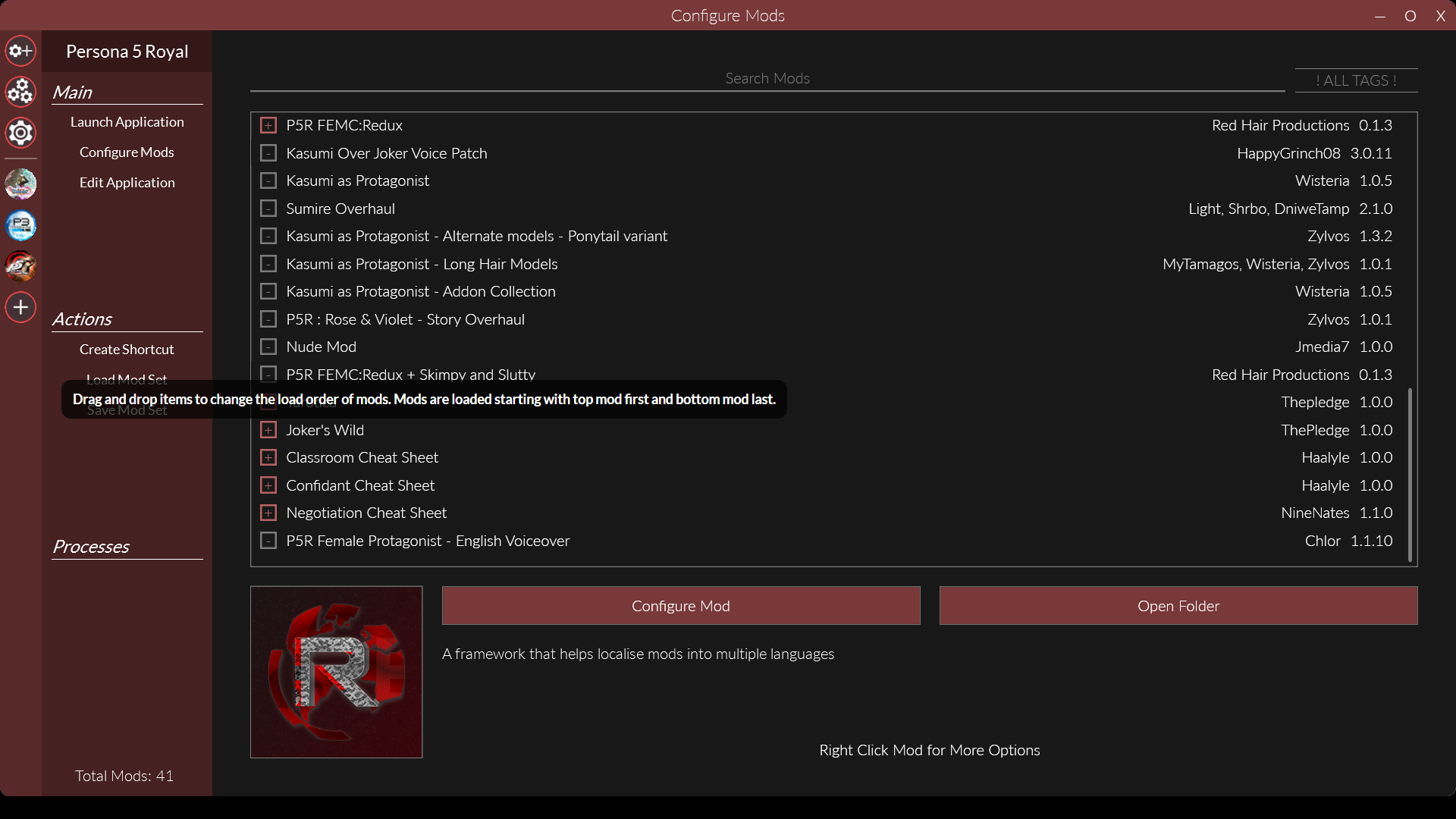Enable the Long Hair Models mod checkbox

268,264
